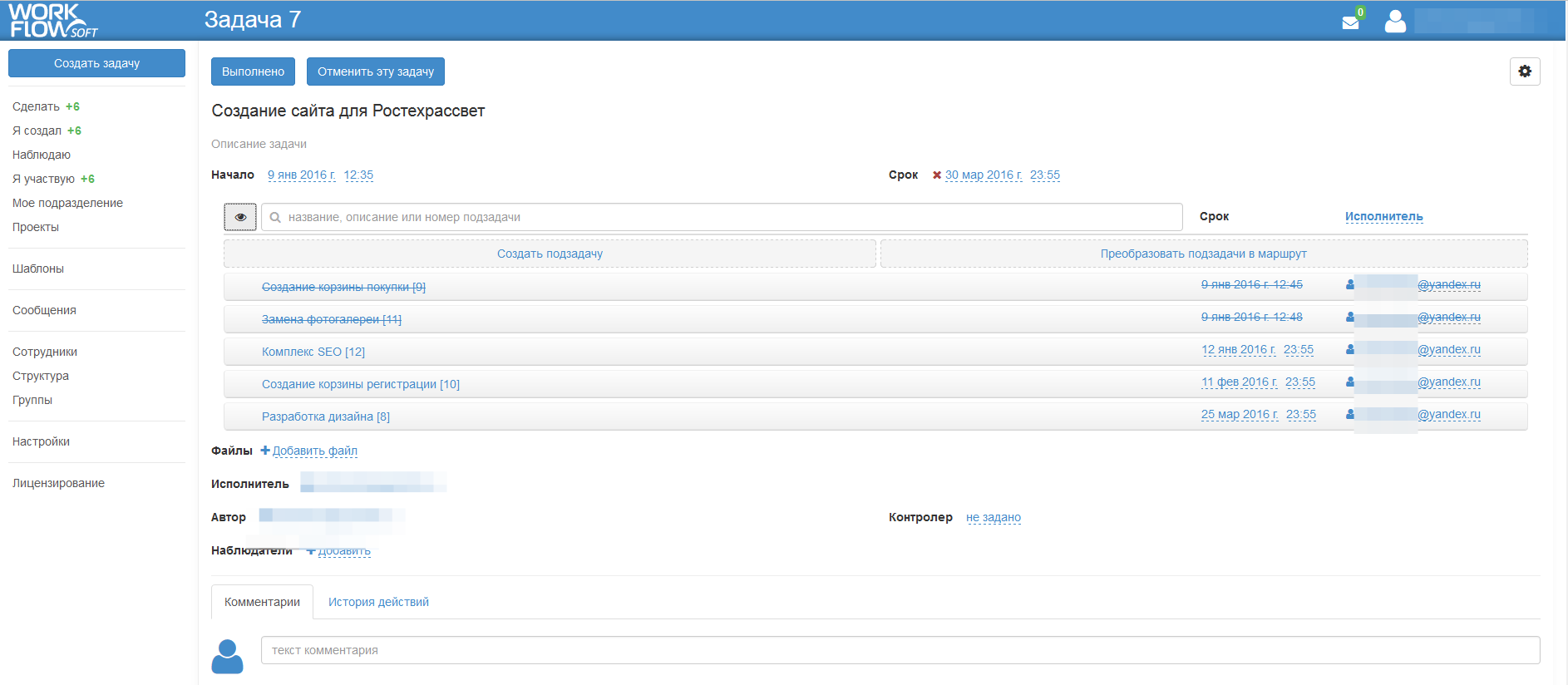Edit start date 9 янв 2016 г.
Image resolution: width=1568 pixels, height=685 pixels.
pos(301,175)
